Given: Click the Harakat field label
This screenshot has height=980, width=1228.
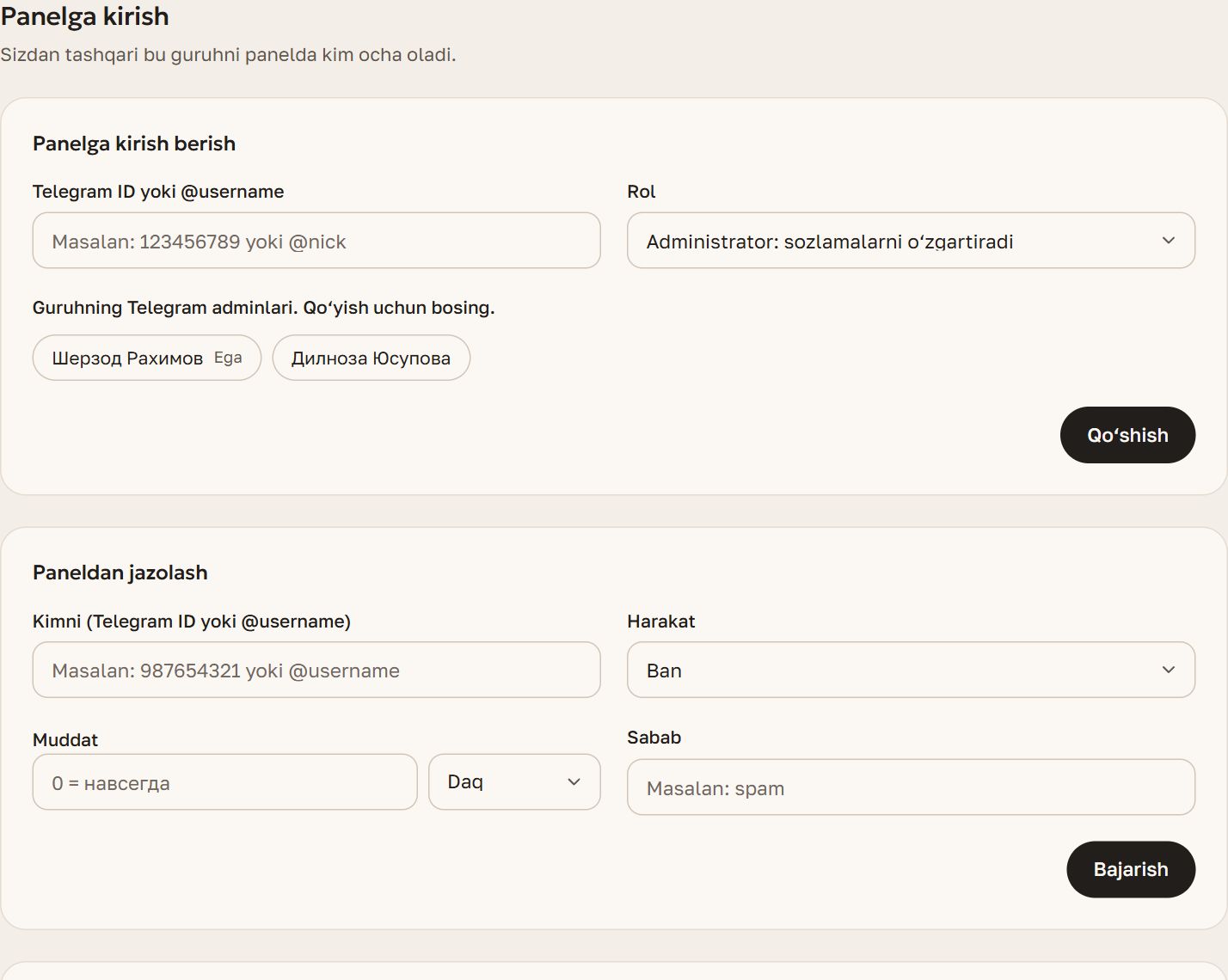Looking at the screenshot, I should tap(661, 622).
